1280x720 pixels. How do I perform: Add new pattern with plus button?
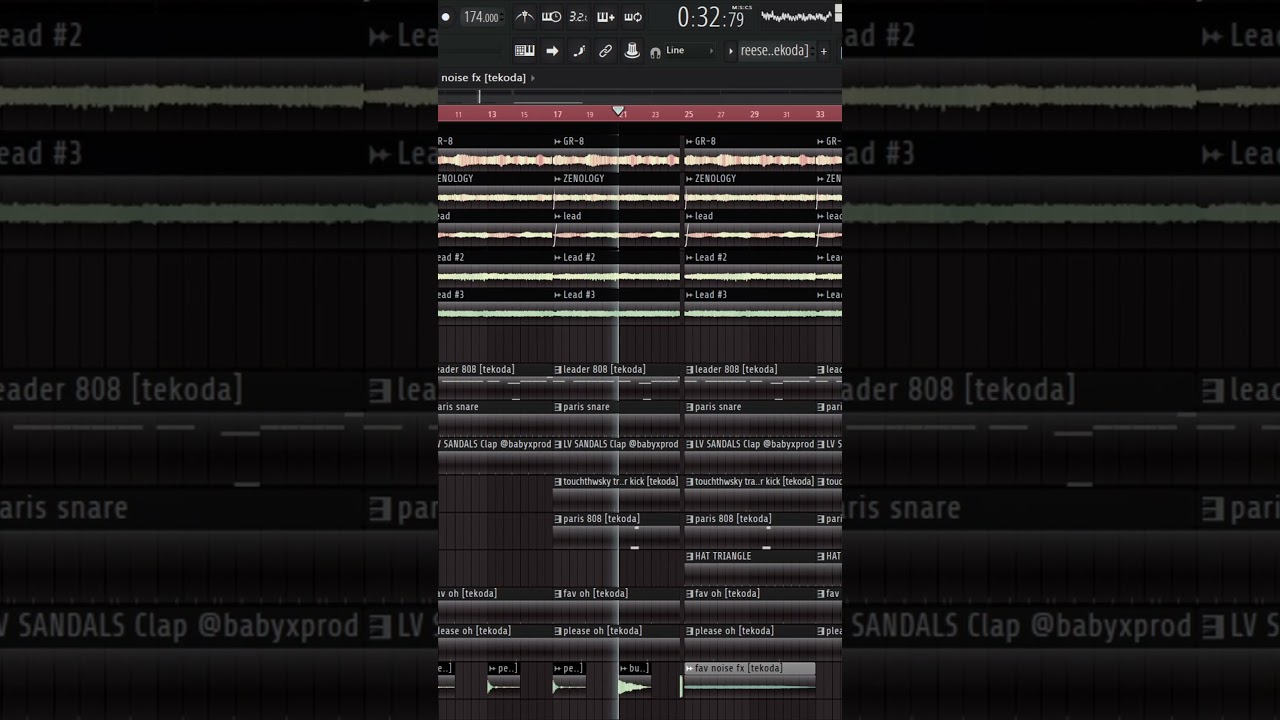point(824,51)
